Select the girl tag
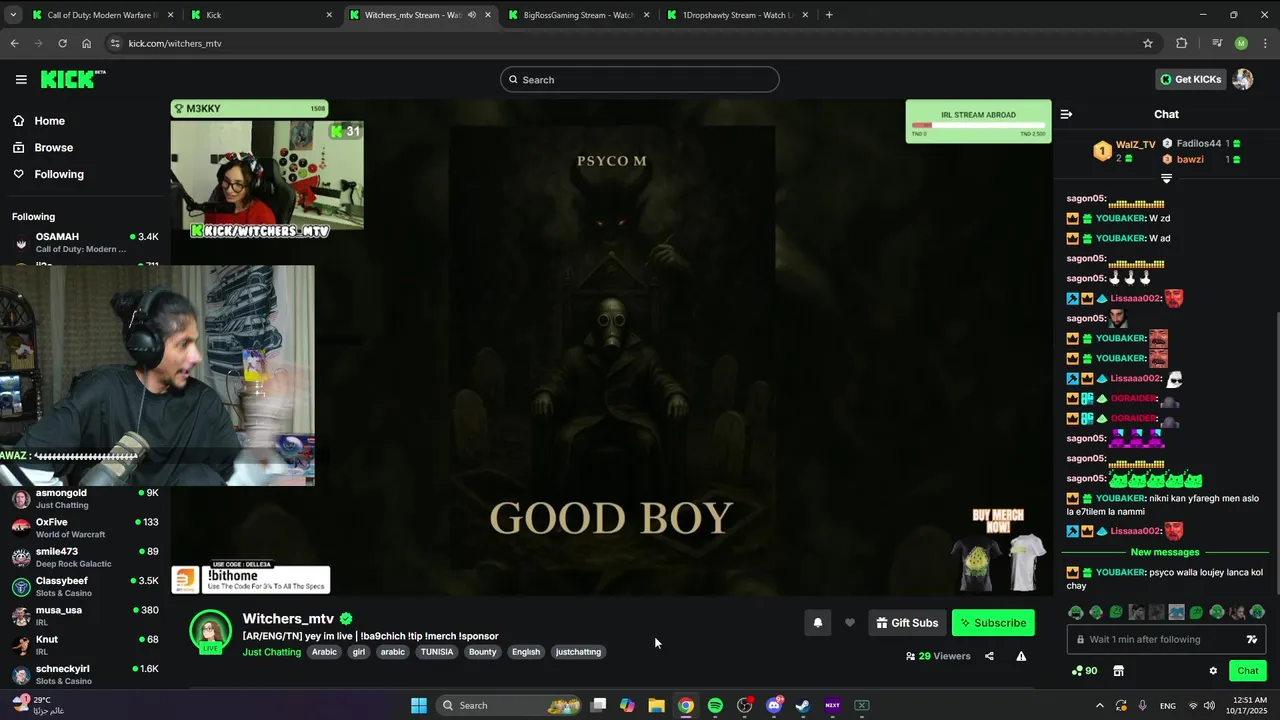The width and height of the screenshot is (1280, 720). 359,652
